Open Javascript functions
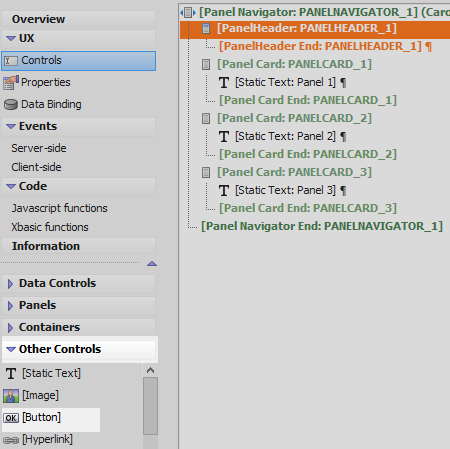 pos(60,208)
